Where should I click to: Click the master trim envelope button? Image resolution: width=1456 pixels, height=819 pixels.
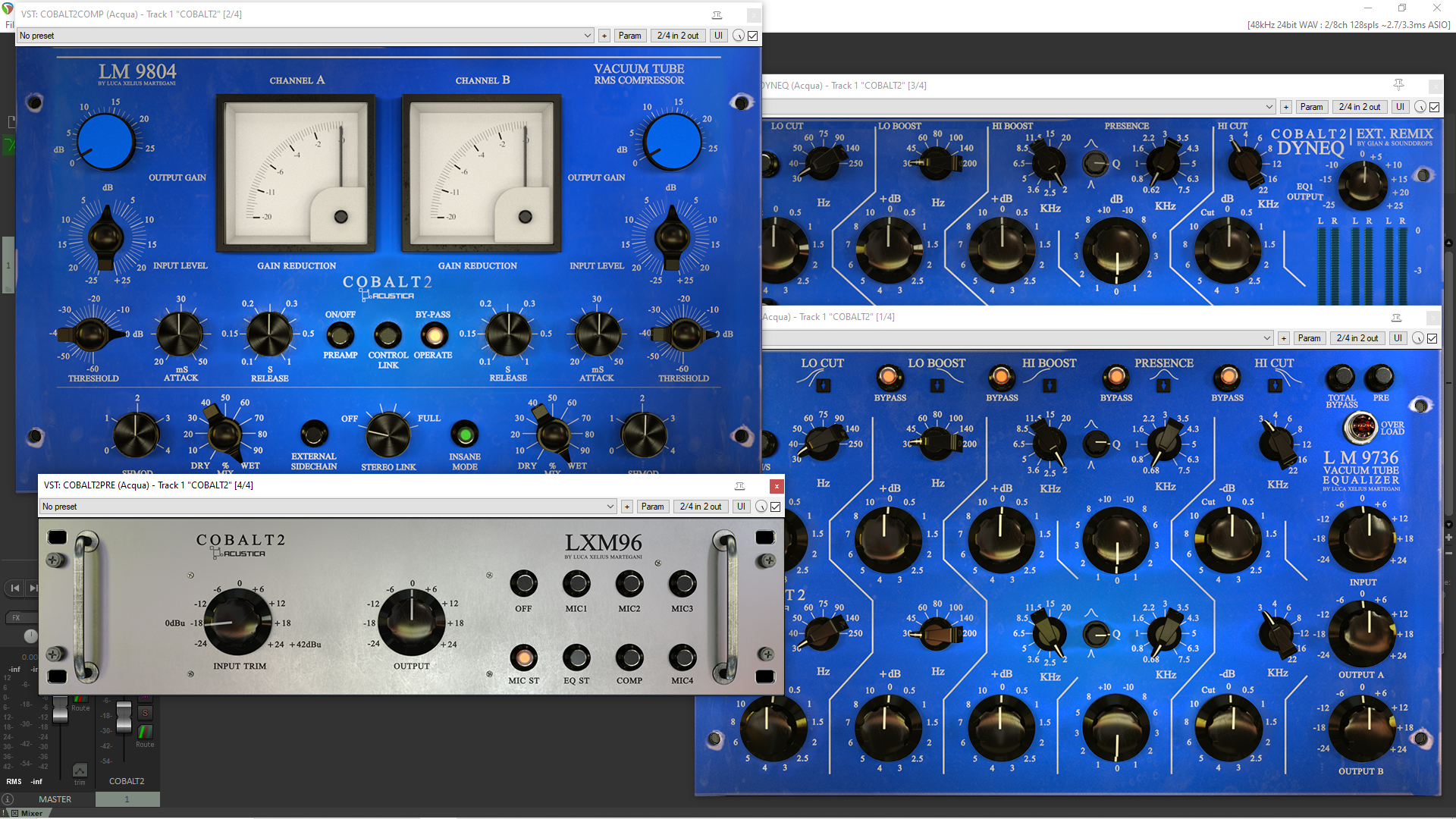[80, 770]
